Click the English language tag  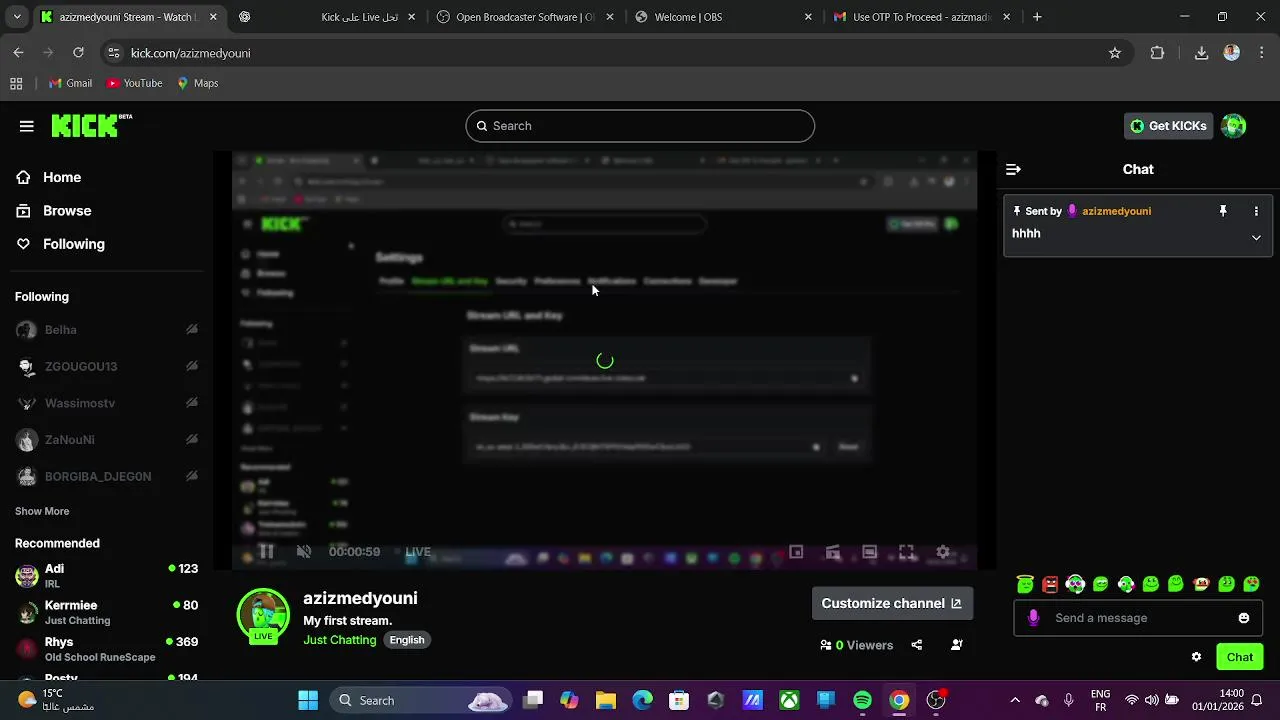407,640
